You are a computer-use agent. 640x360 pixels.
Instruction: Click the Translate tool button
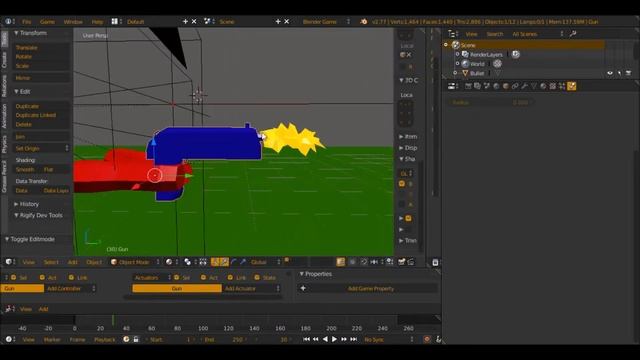point(40,48)
